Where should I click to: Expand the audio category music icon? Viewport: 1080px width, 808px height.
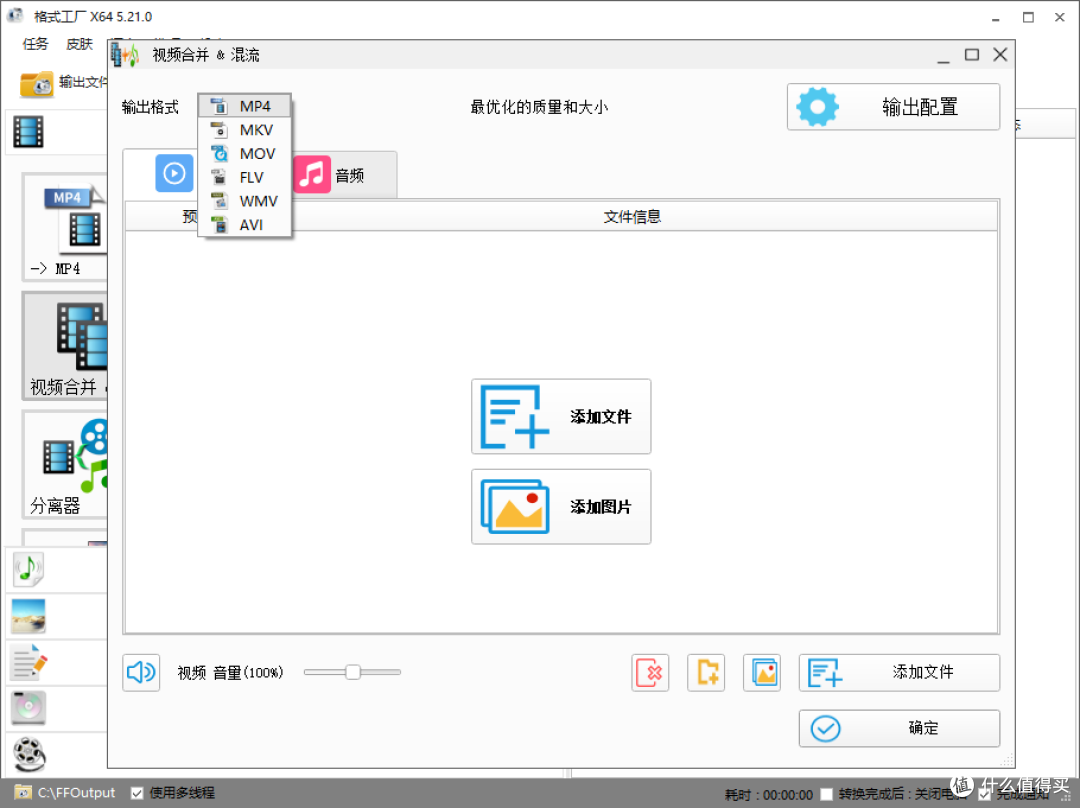pos(28,569)
